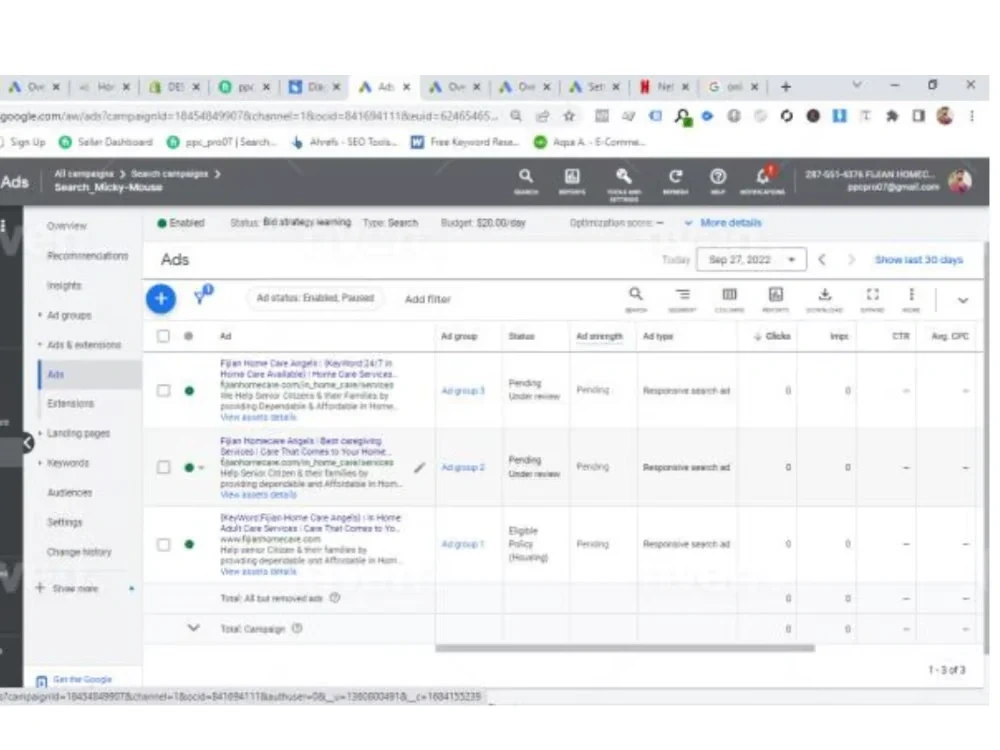Screen dimensions: 1000x750
Task: Open Recommendations in the side navigation
Action: [87, 256]
